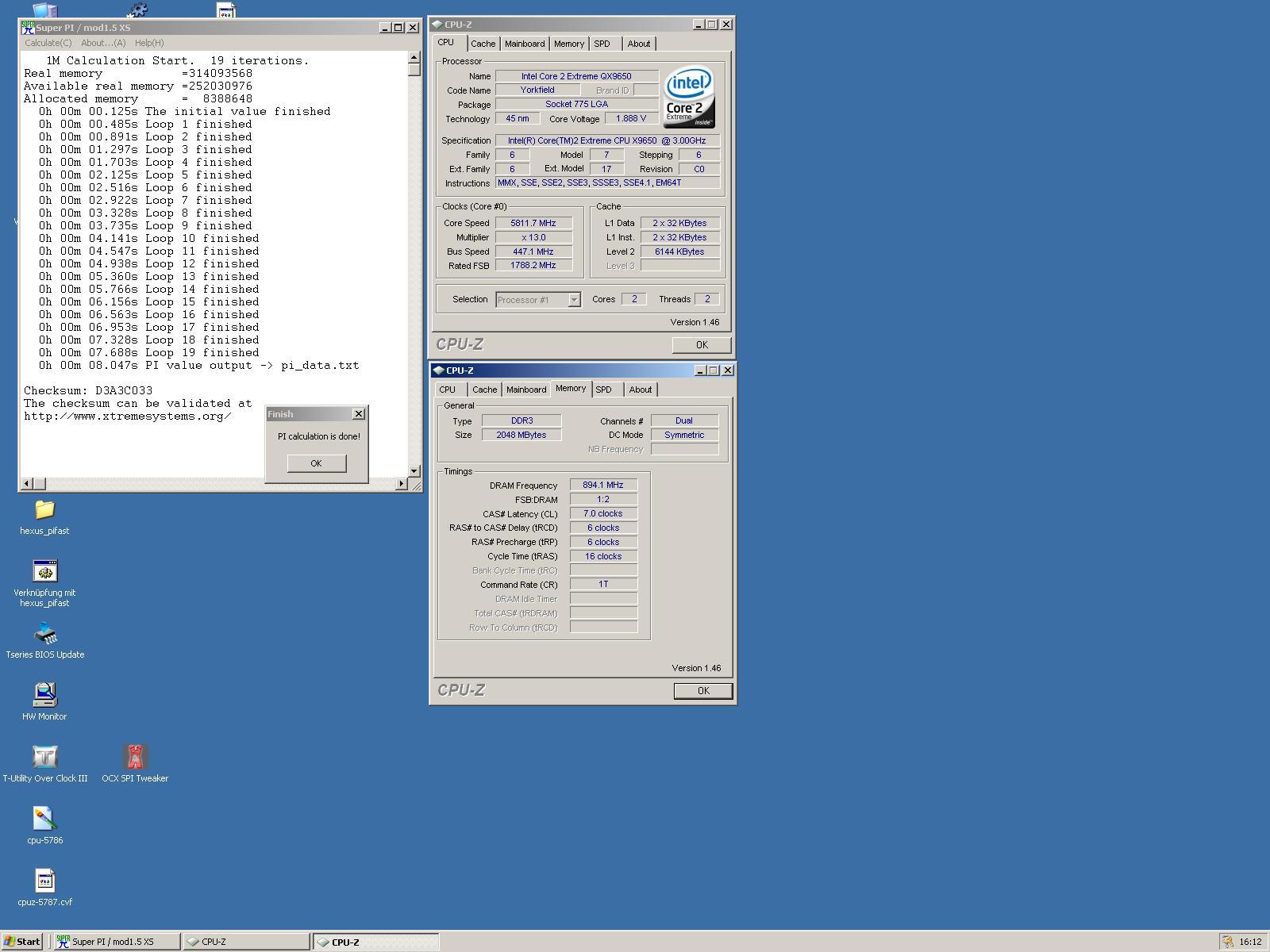This screenshot has width=1270, height=952.
Task: Click Rated FSB value 1788.2 MHz
Action: pyautogui.click(x=533, y=266)
